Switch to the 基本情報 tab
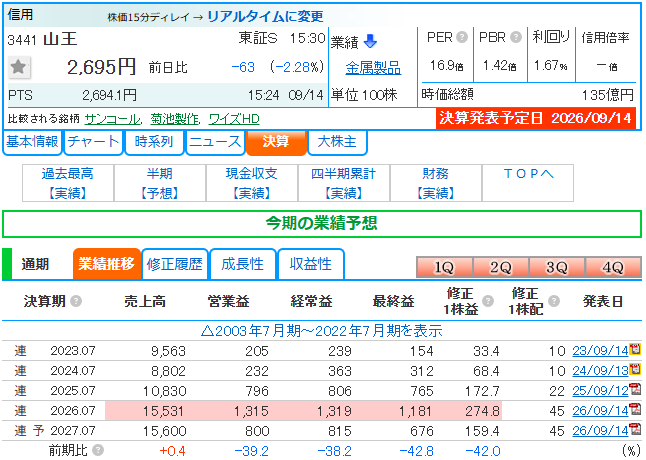646x460 pixels. coord(32,142)
